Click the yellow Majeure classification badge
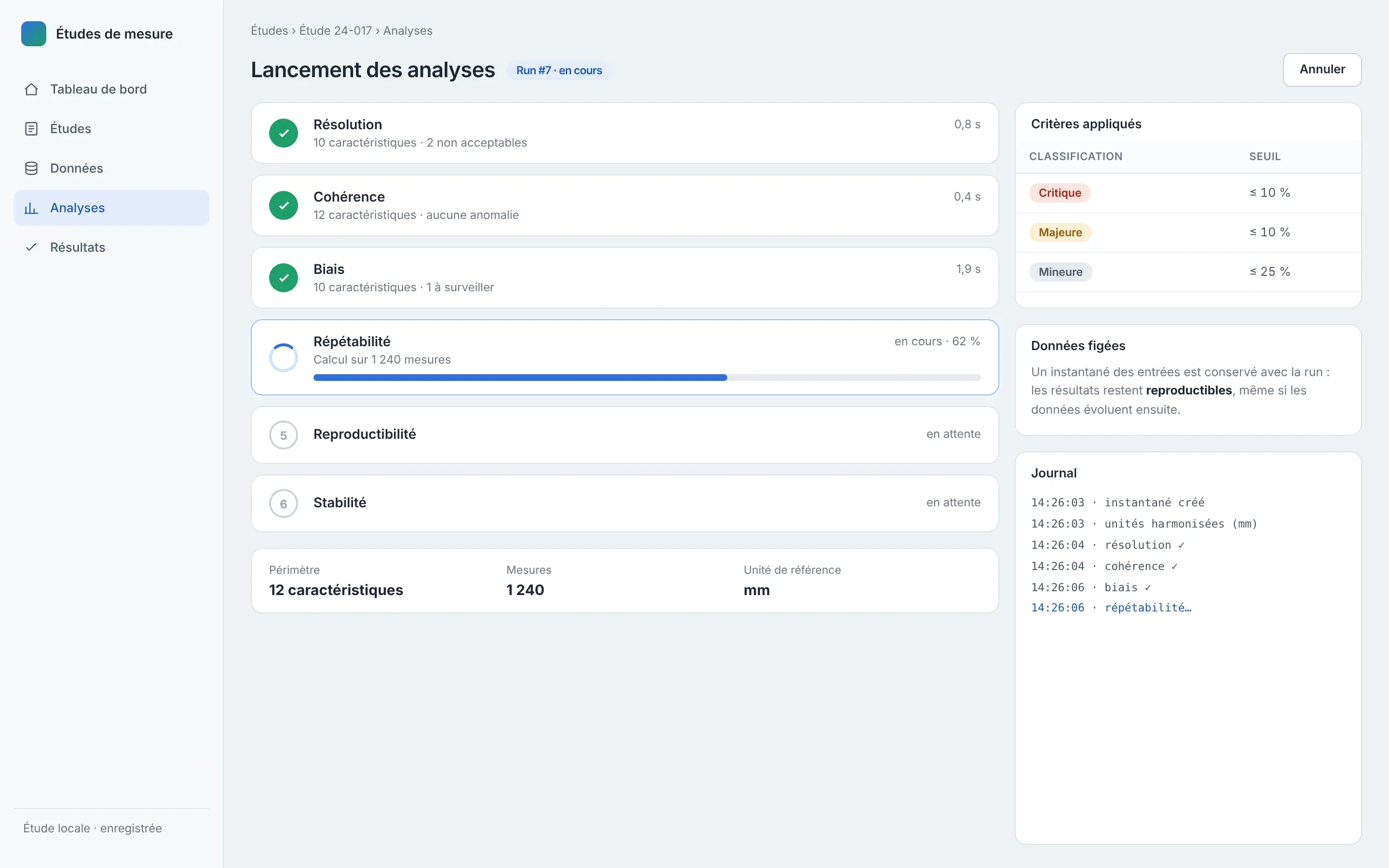Screen dimensions: 1389x868 pyautogui.click(x=1060, y=232)
